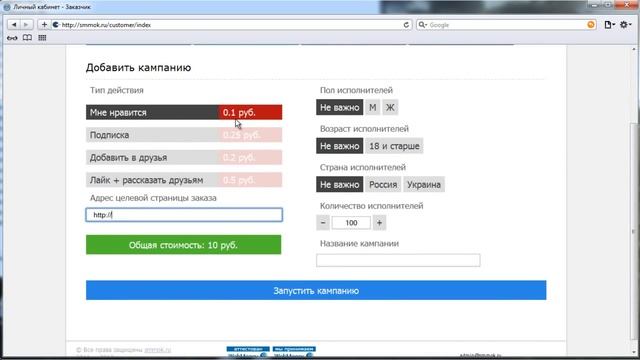Select action type Мне нравится

tap(184, 112)
